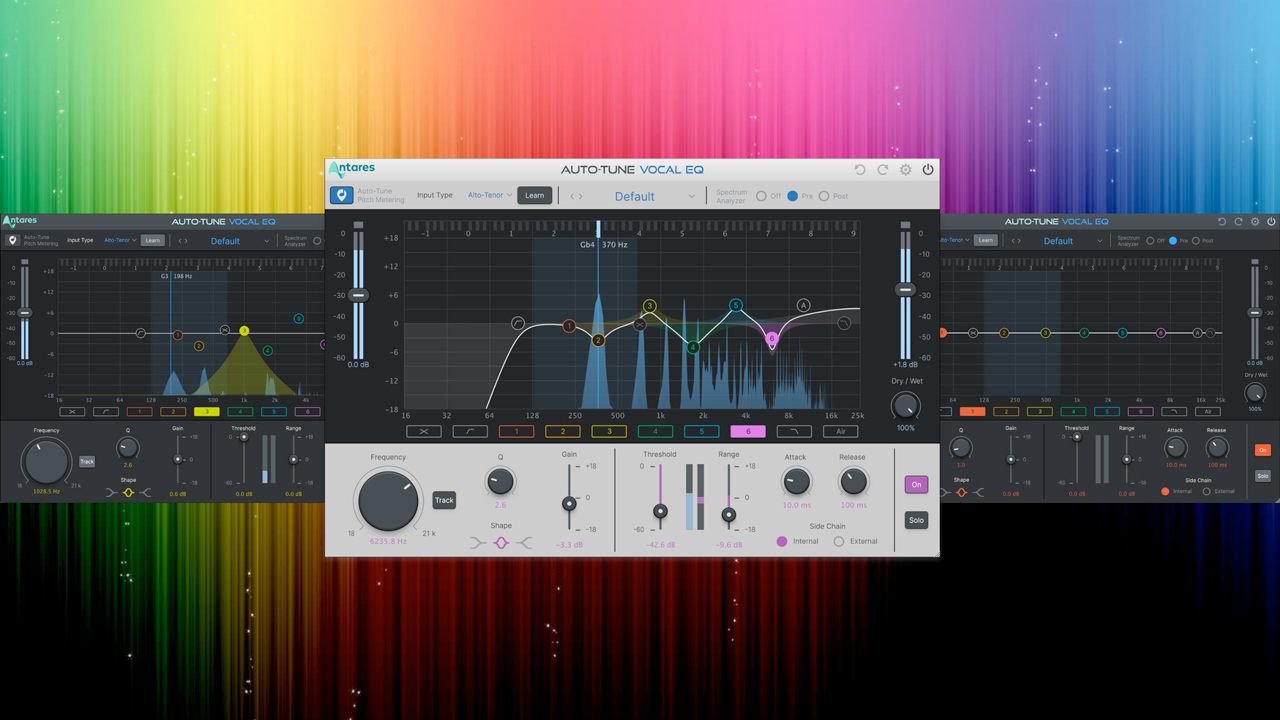Click the Gain slider handle
The width and height of the screenshot is (1280, 720).
pos(570,502)
